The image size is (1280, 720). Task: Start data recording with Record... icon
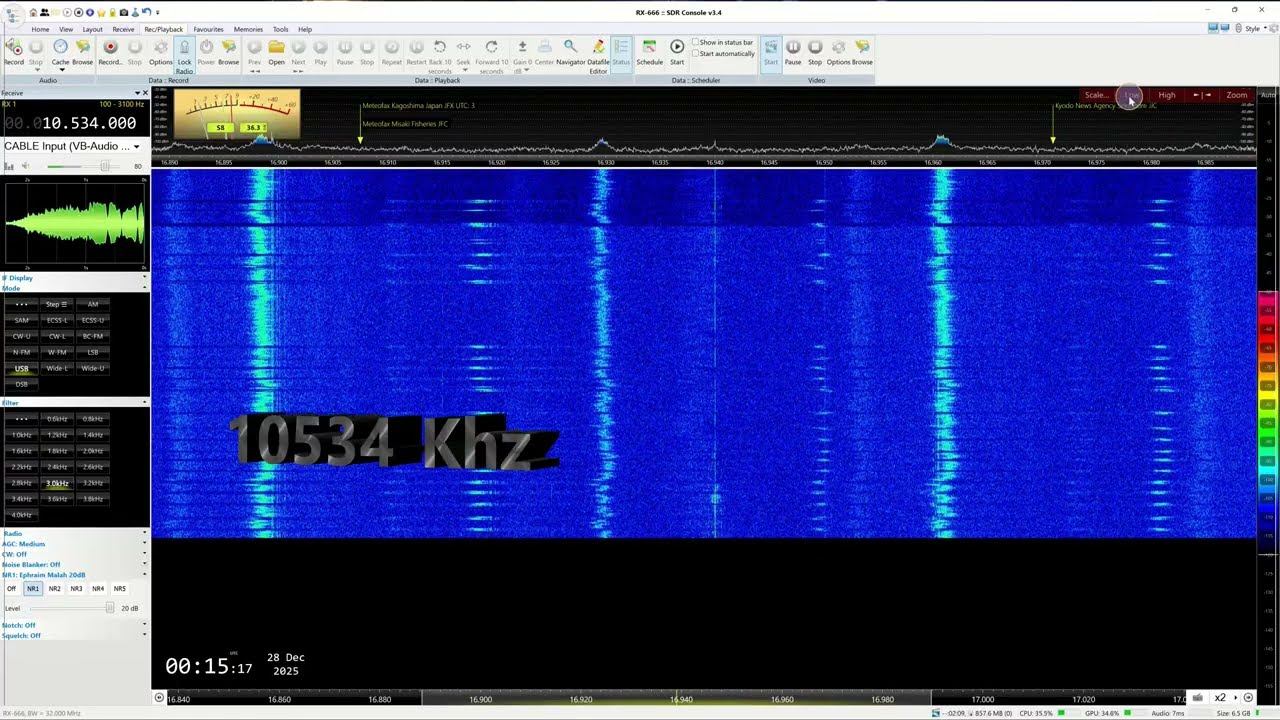click(110, 52)
